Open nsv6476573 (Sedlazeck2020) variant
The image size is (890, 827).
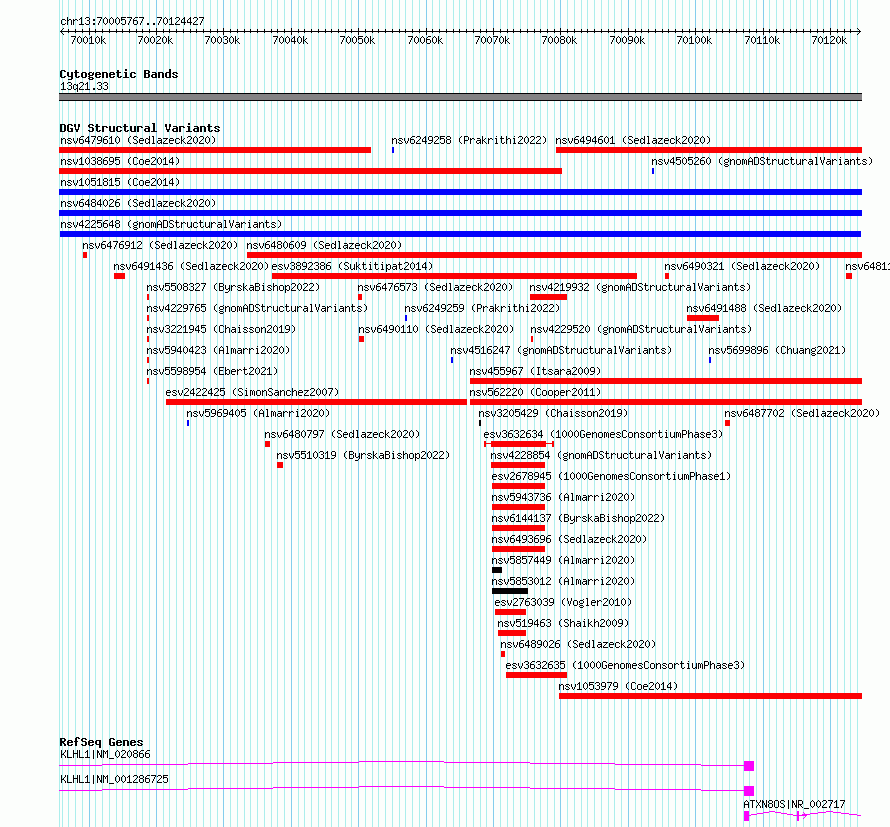click(435, 287)
